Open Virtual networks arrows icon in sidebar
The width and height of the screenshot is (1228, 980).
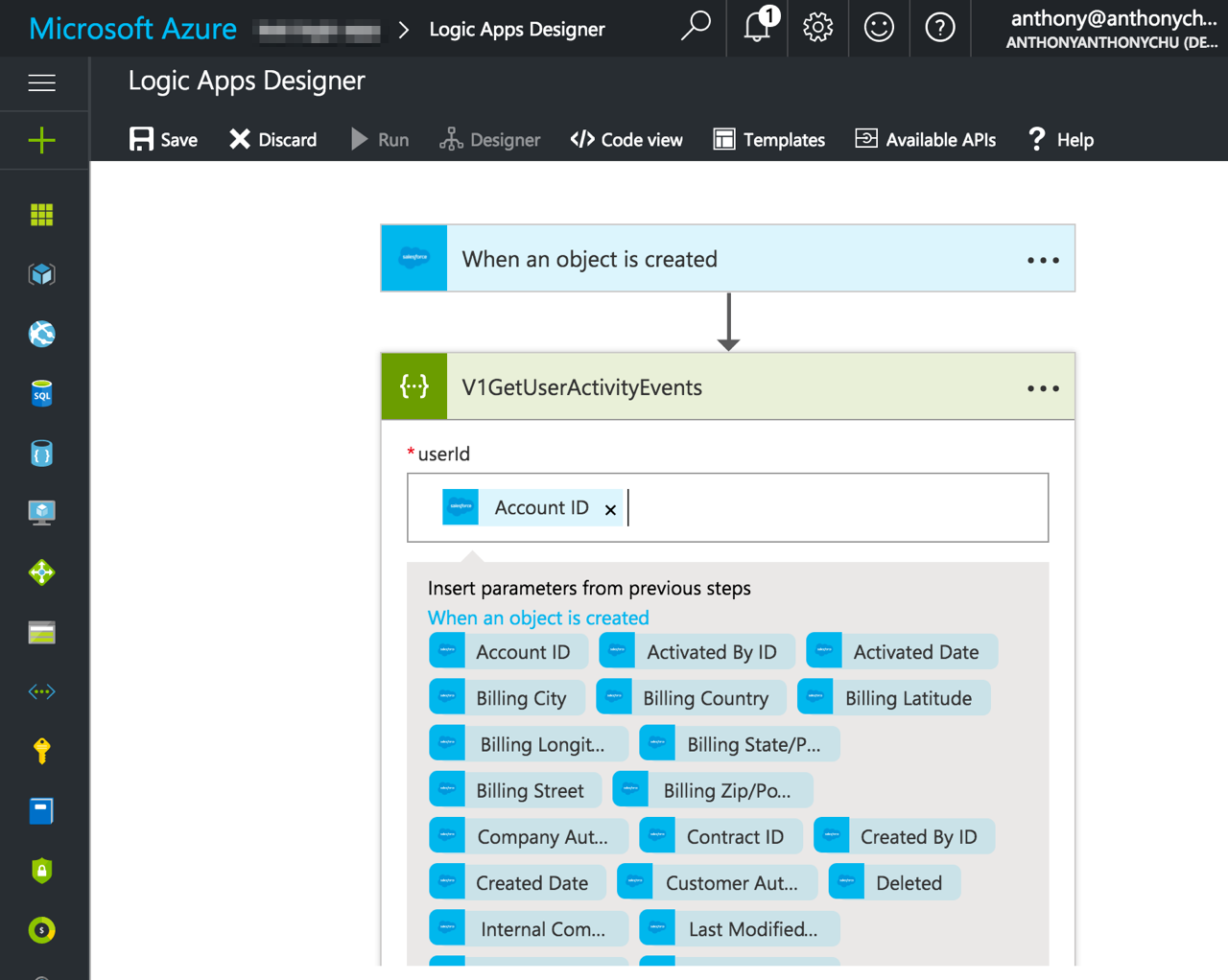point(41,691)
